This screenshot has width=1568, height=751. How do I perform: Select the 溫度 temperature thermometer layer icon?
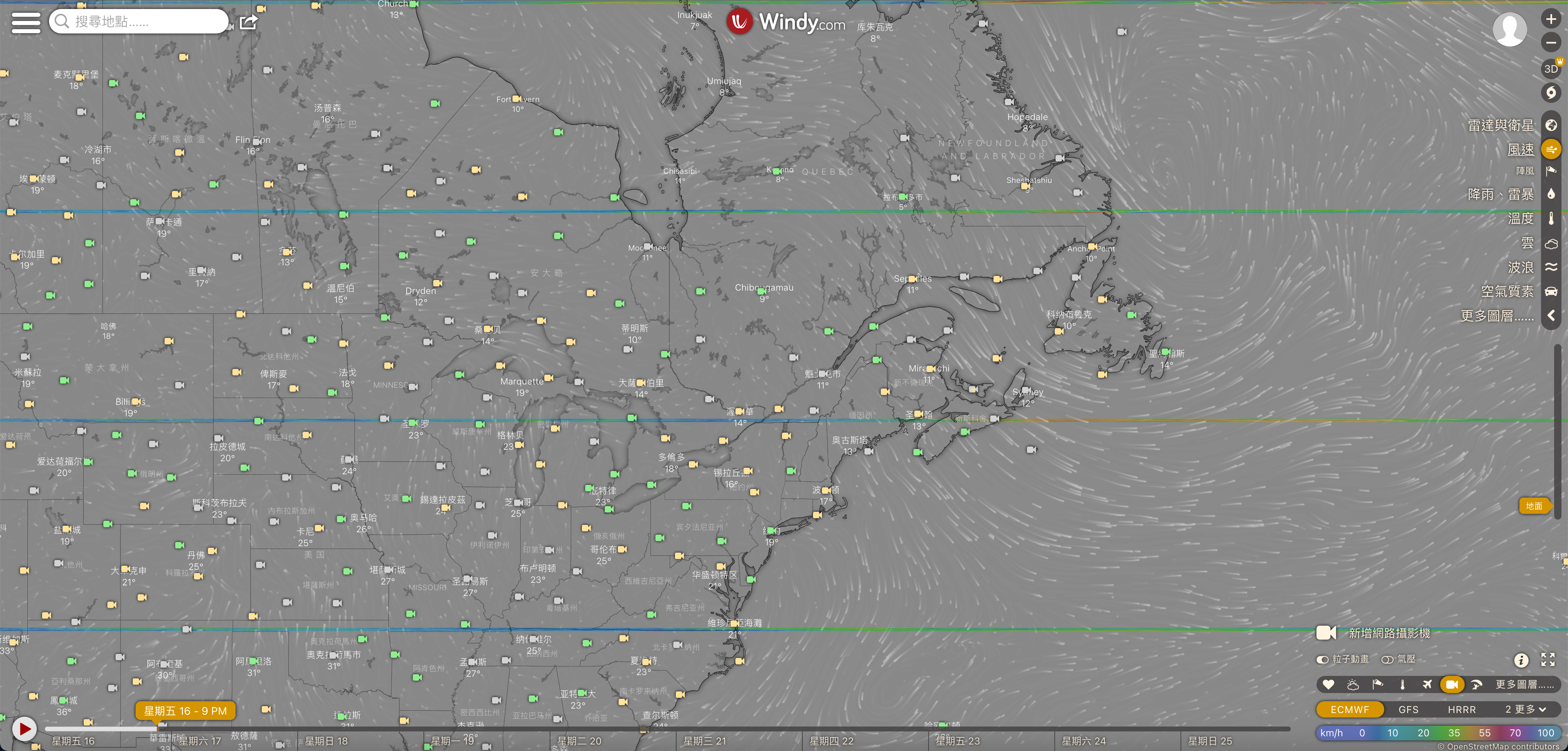click(1551, 218)
